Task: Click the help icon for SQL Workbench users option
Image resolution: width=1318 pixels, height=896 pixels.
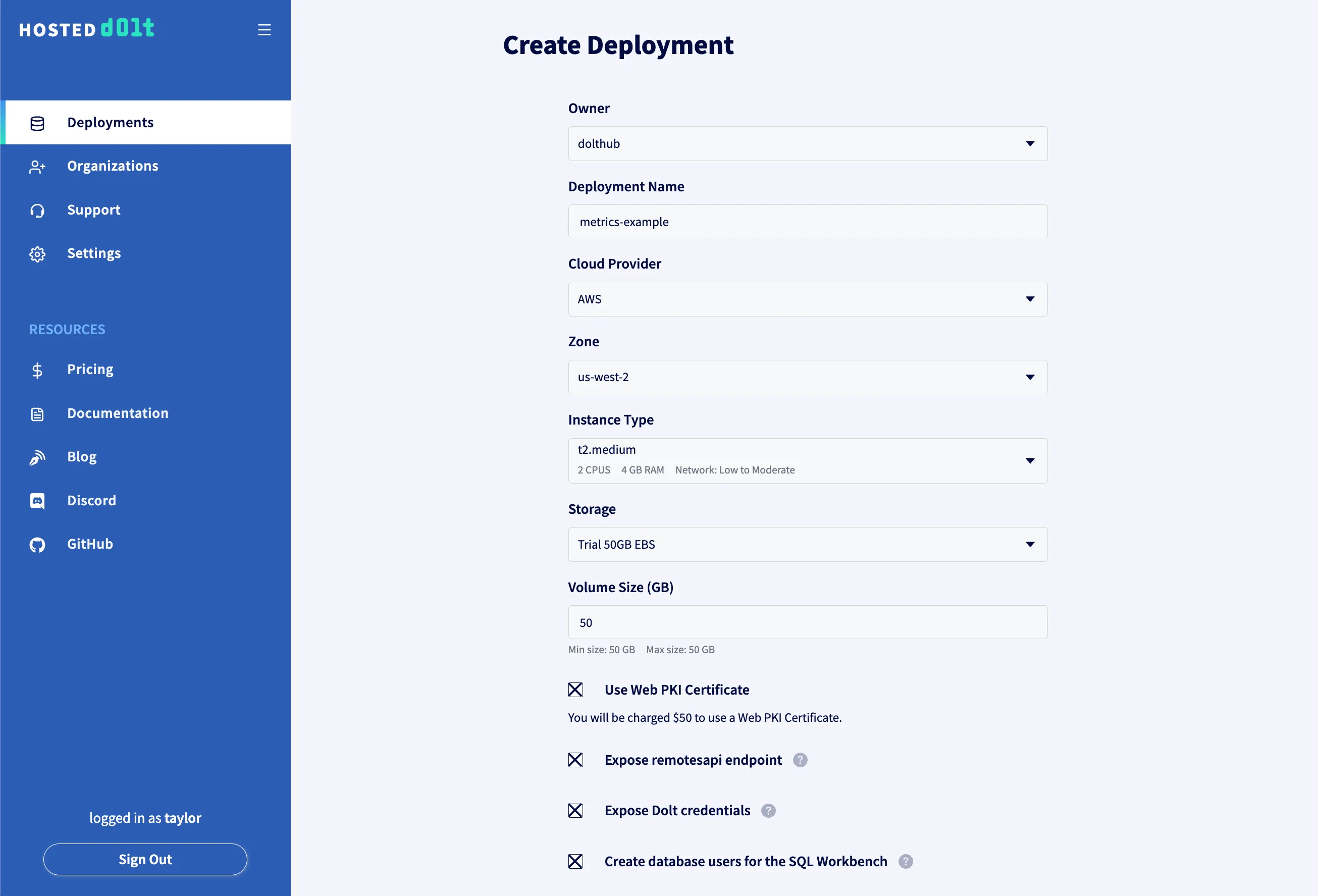Action: tap(906, 861)
